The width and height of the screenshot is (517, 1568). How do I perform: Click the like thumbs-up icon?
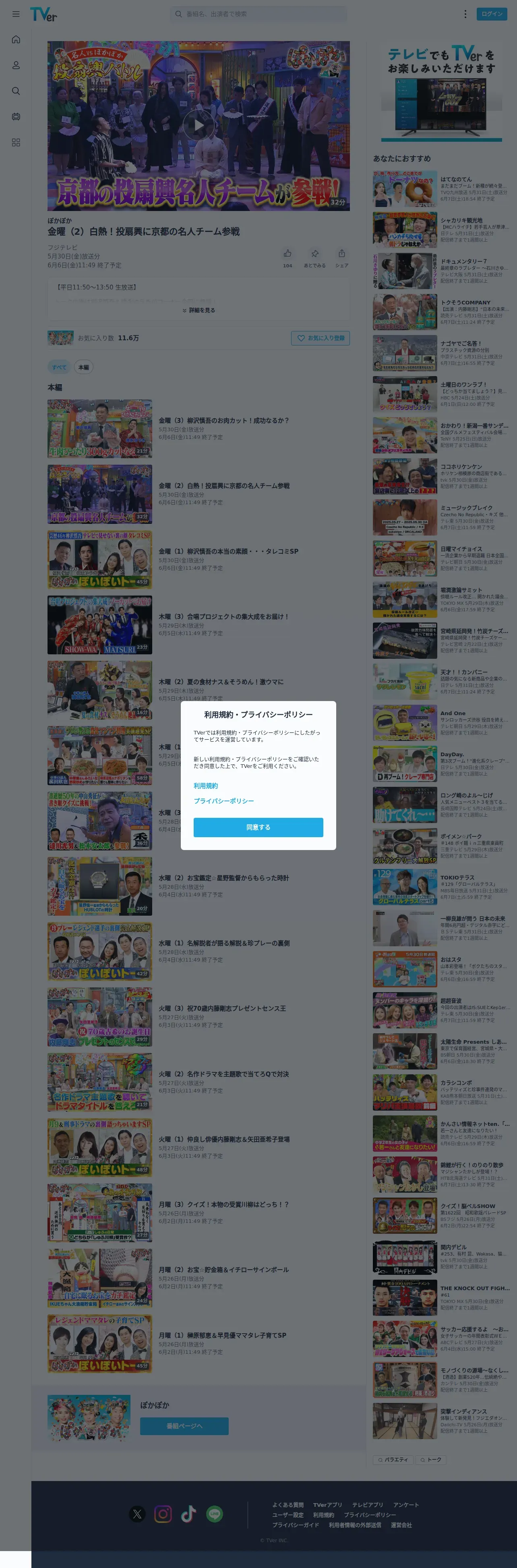287,253
